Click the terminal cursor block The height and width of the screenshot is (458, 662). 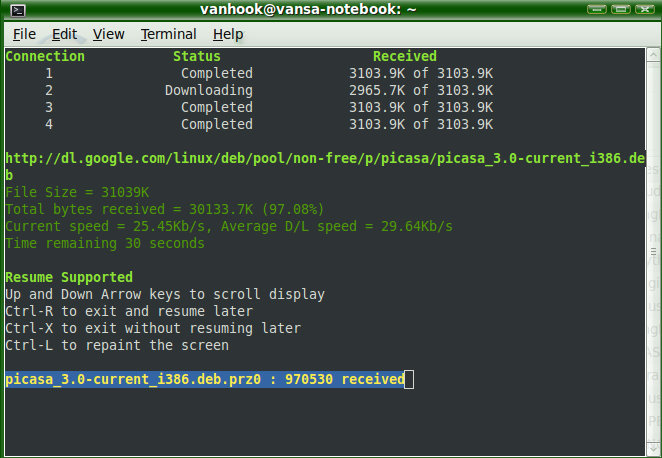(409, 379)
